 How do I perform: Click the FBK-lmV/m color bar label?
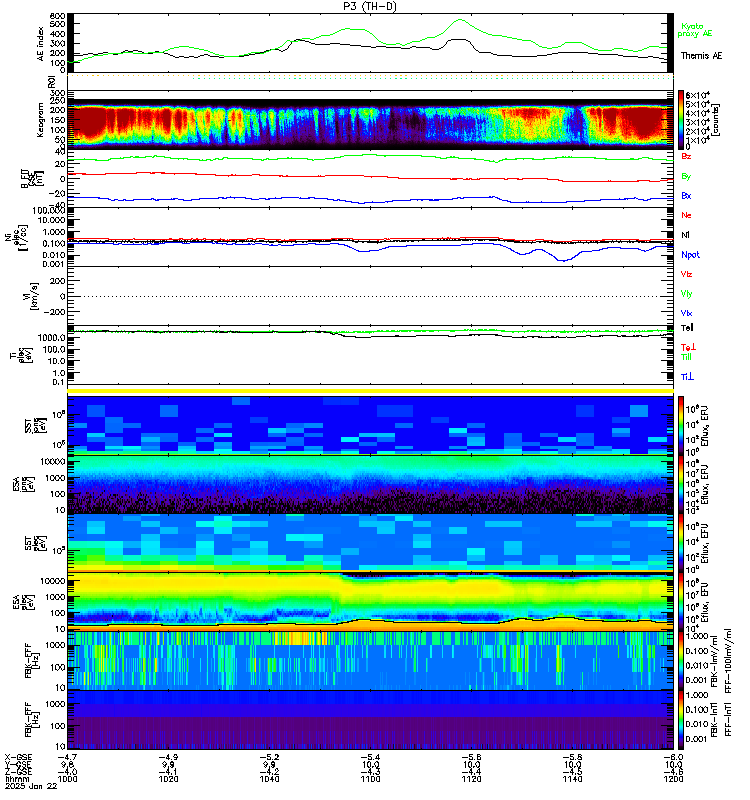[x=714, y=662]
